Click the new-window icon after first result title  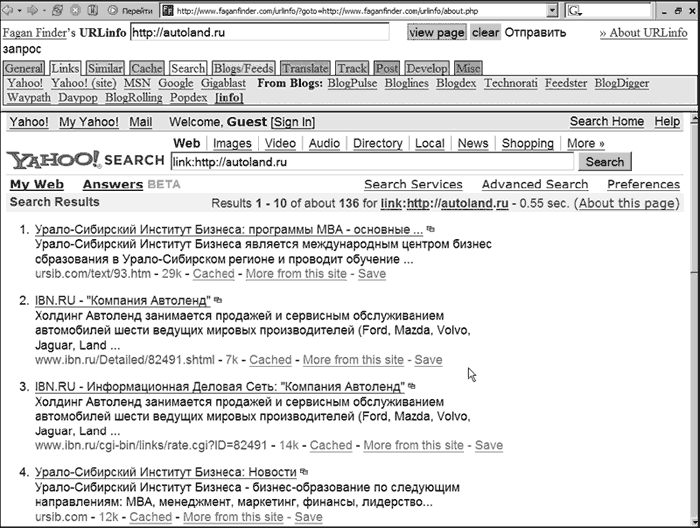click(431, 230)
